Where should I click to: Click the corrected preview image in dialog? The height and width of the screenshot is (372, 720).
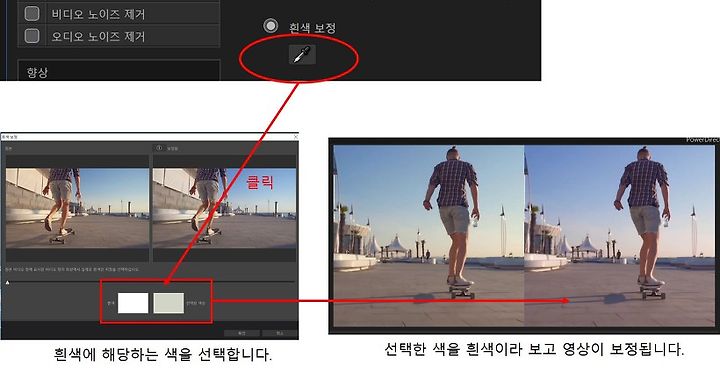(x=224, y=208)
